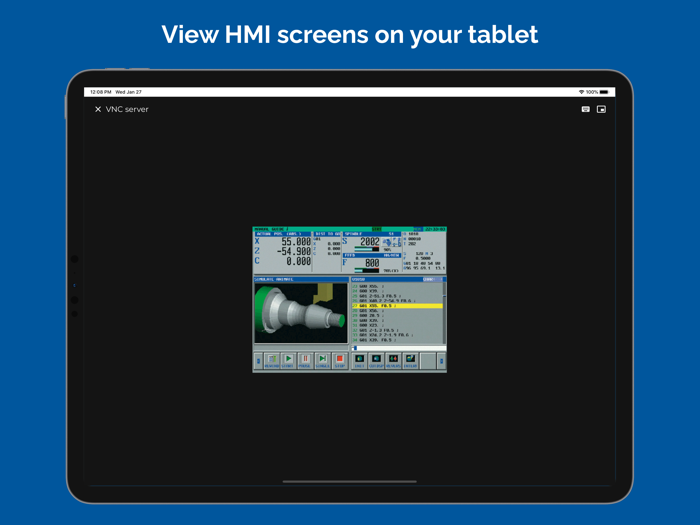The width and height of the screenshot is (700, 525).
Task: Click the C axis value 0.000
Action: tap(299, 261)
